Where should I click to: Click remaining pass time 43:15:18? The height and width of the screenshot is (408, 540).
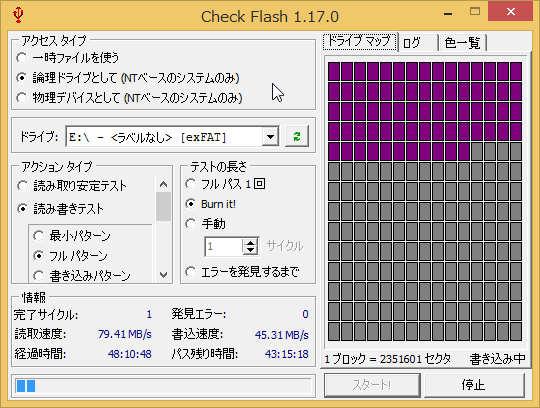[287, 354]
